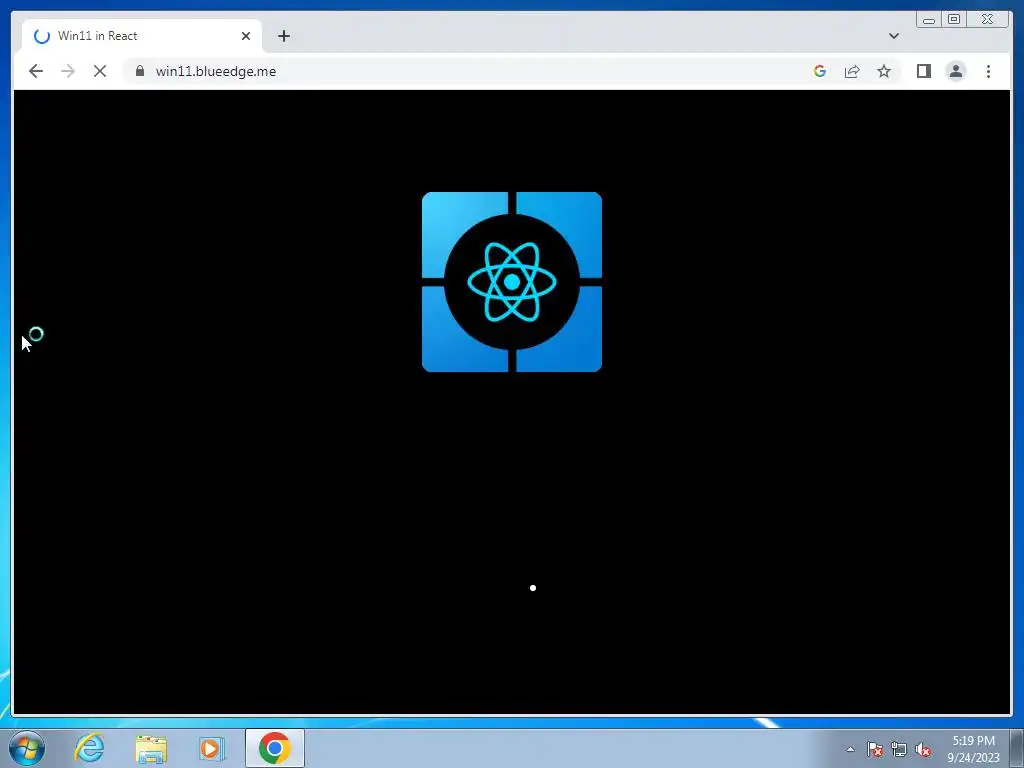Show hidden system tray icons
Screen dimensions: 1024x768
tap(850, 749)
